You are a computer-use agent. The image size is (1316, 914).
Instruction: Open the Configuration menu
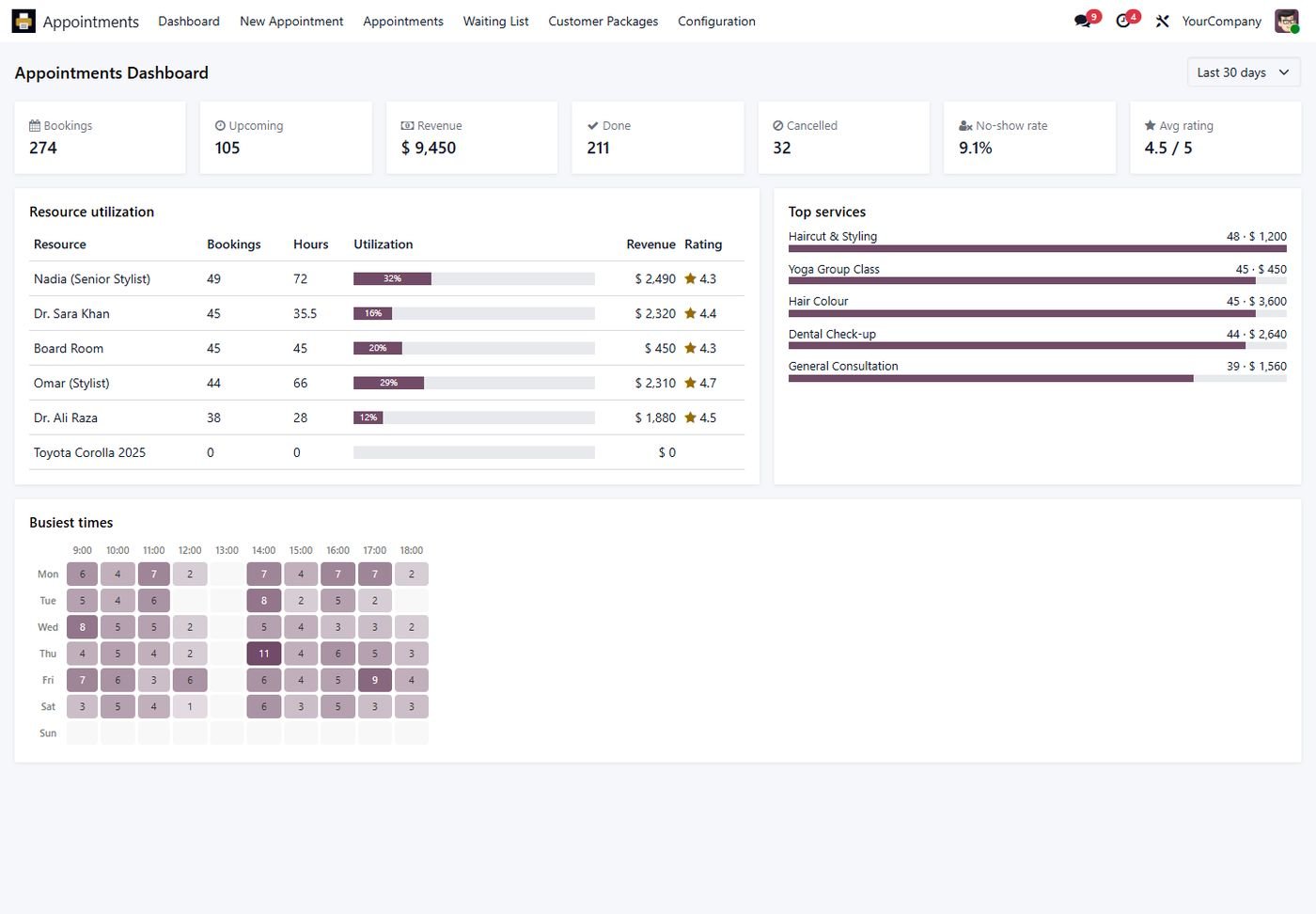coord(716,21)
